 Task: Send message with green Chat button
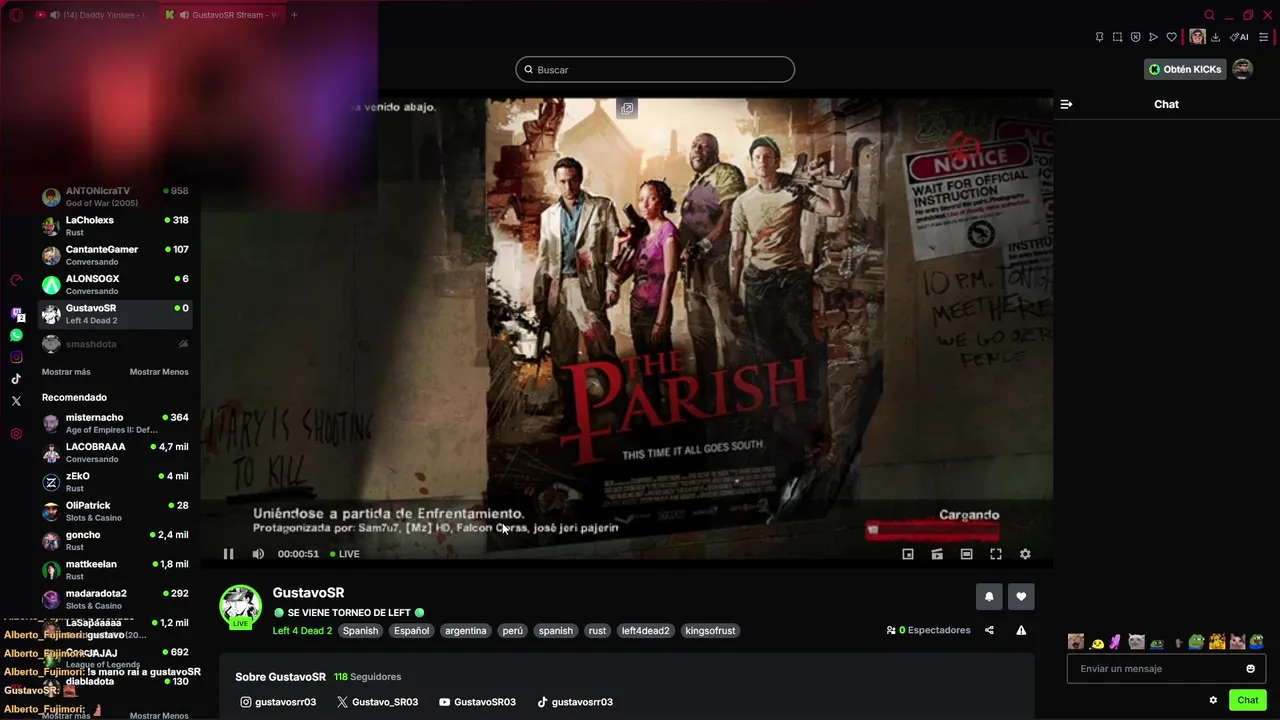(1247, 700)
